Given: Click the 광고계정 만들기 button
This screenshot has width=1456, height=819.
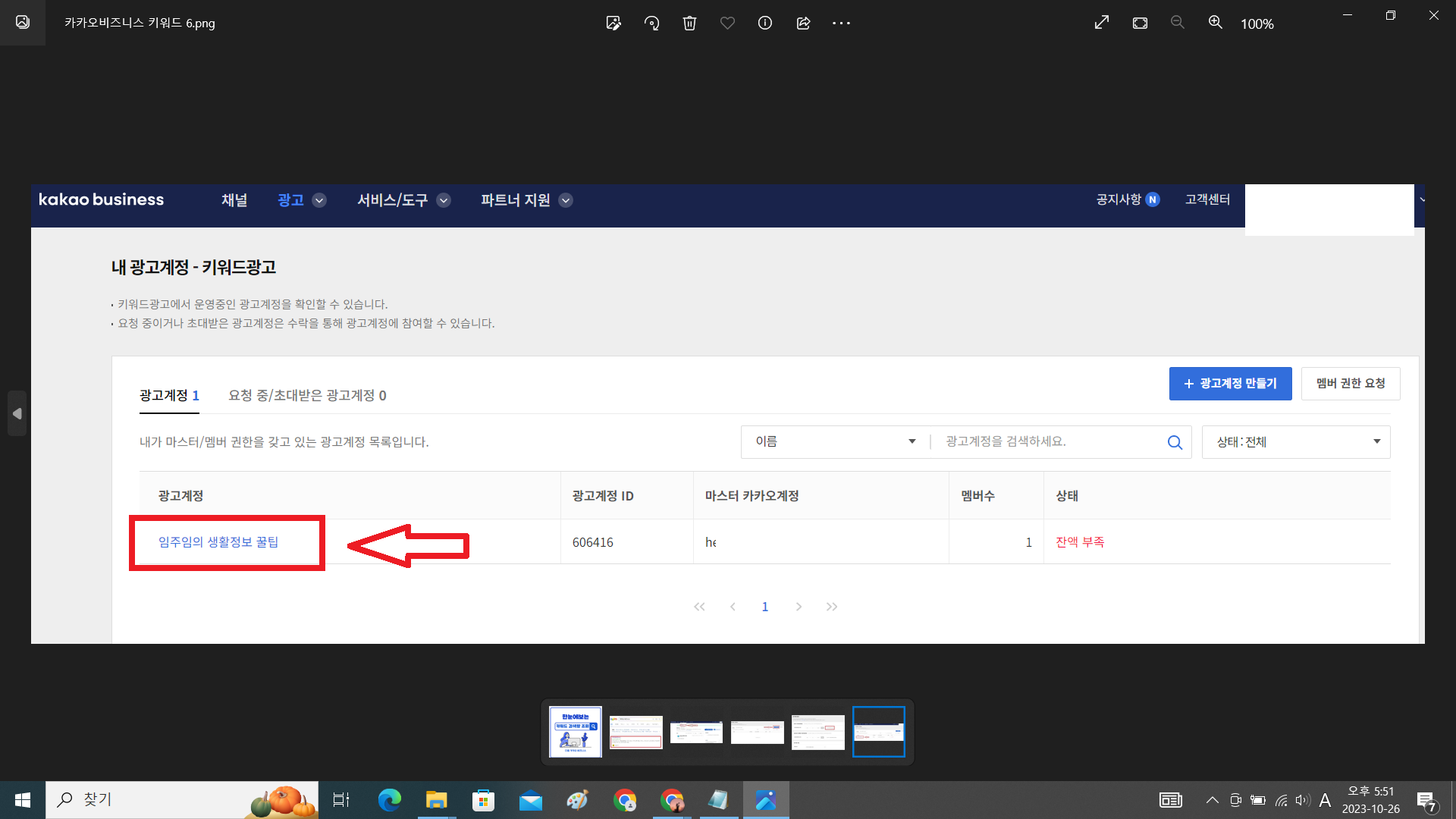Looking at the screenshot, I should pos(1230,383).
